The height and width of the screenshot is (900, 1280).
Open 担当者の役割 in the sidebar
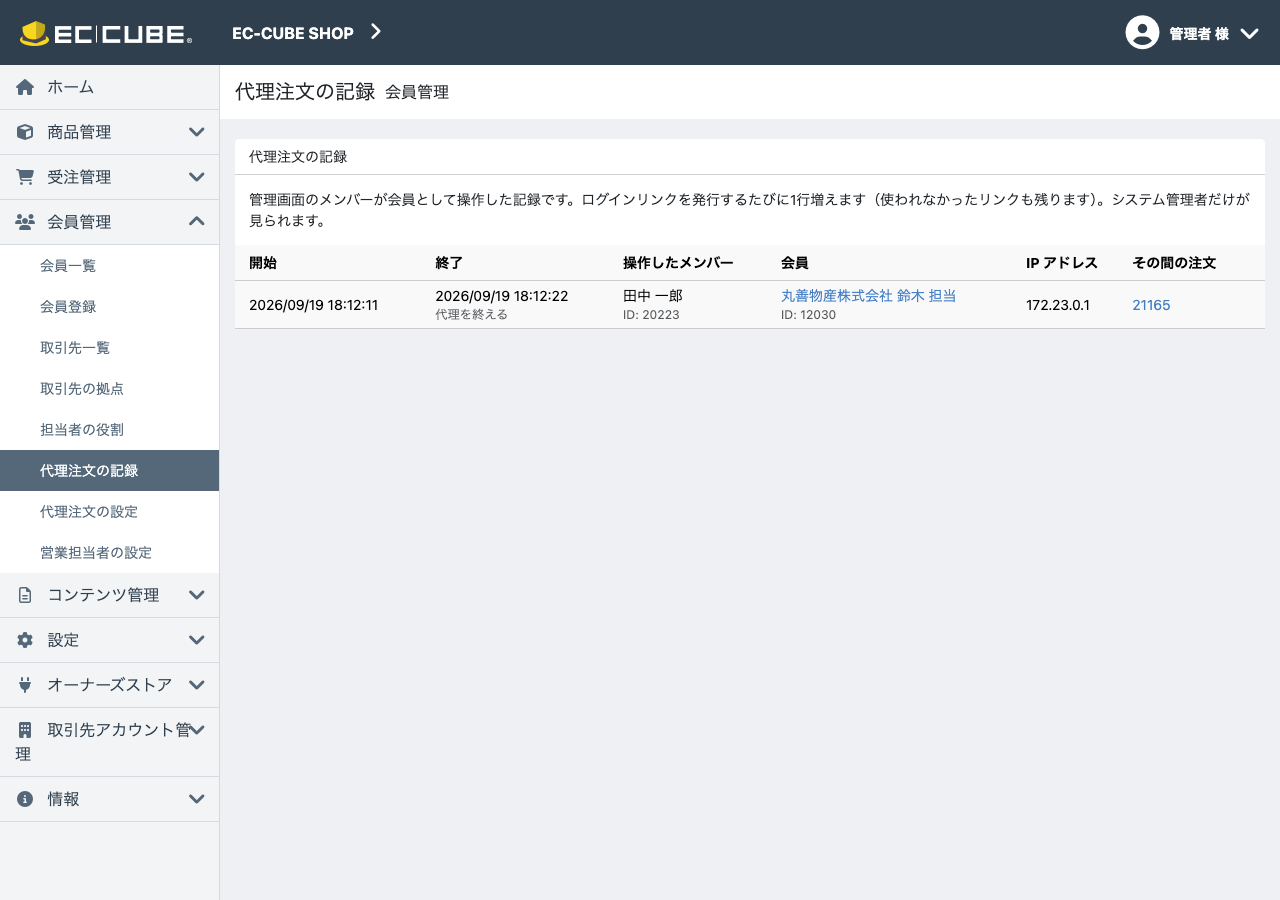[x=110, y=430]
